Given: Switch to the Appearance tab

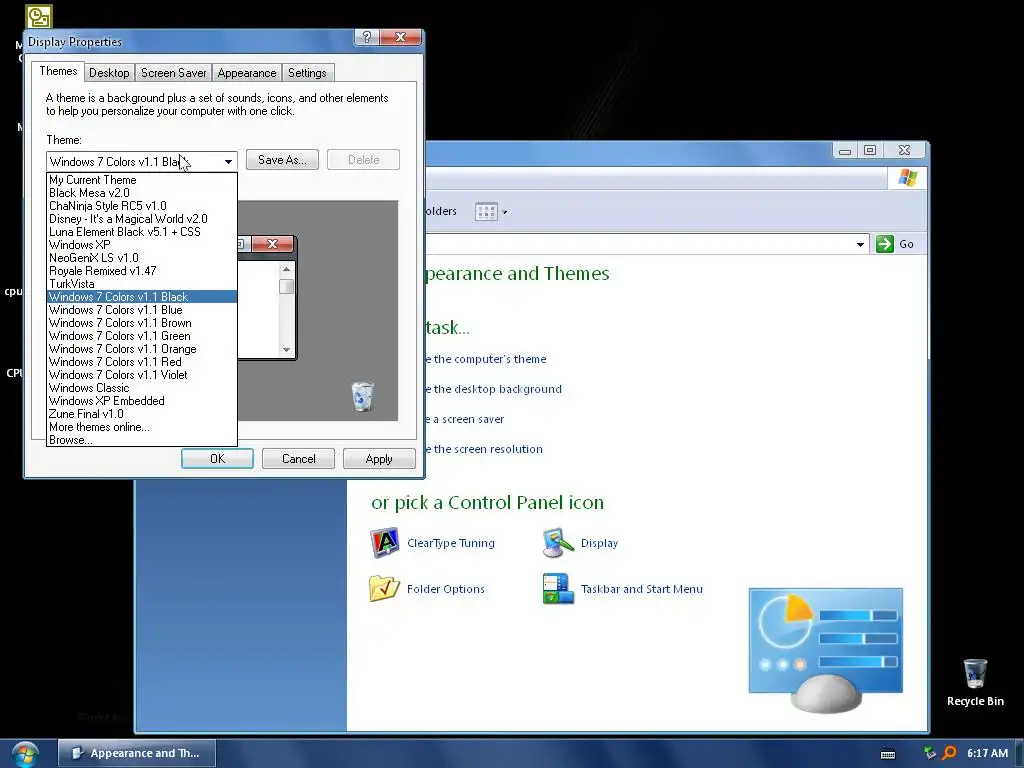Looking at the screenshot, I should pos(247,72).
